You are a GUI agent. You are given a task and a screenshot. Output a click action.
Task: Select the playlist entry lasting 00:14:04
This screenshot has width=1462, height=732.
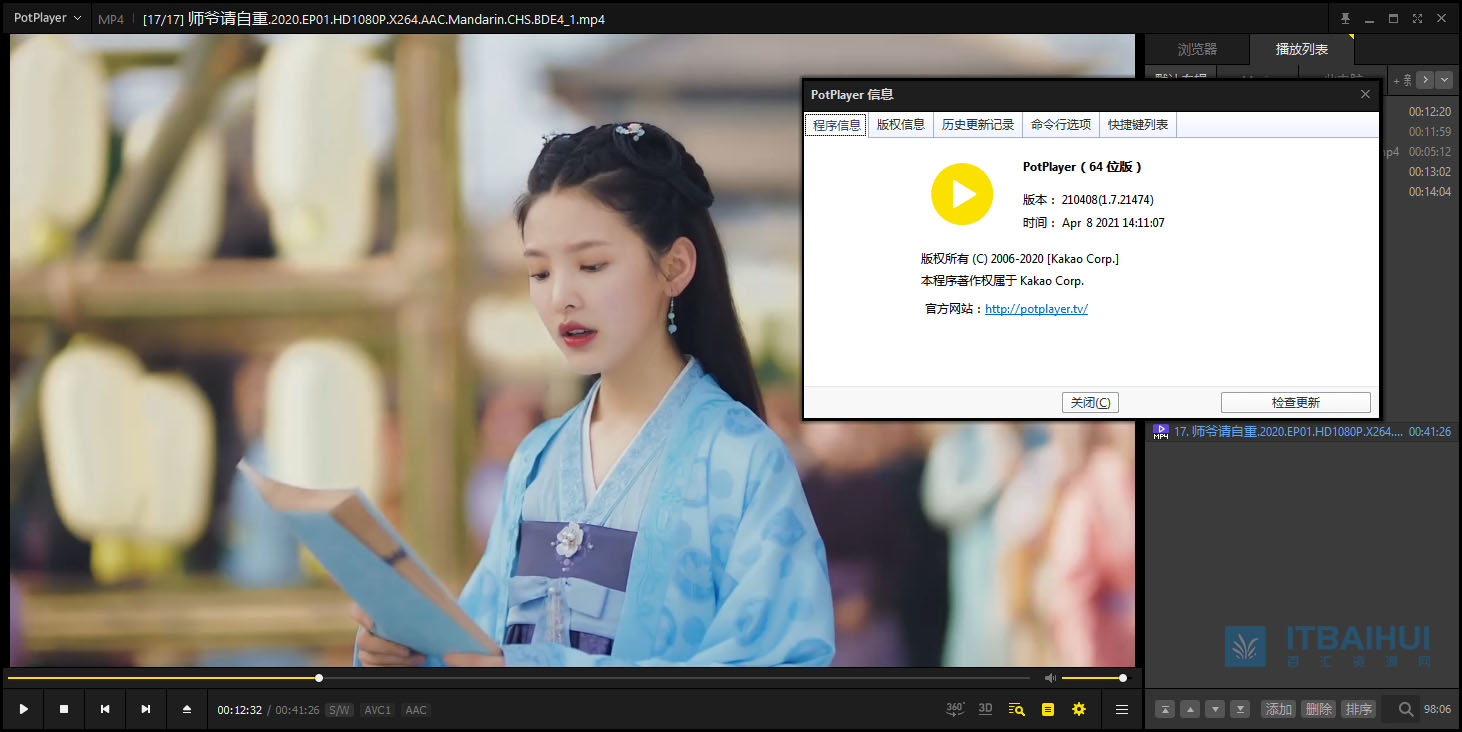pyautogui.click(x=1430, y=192)
